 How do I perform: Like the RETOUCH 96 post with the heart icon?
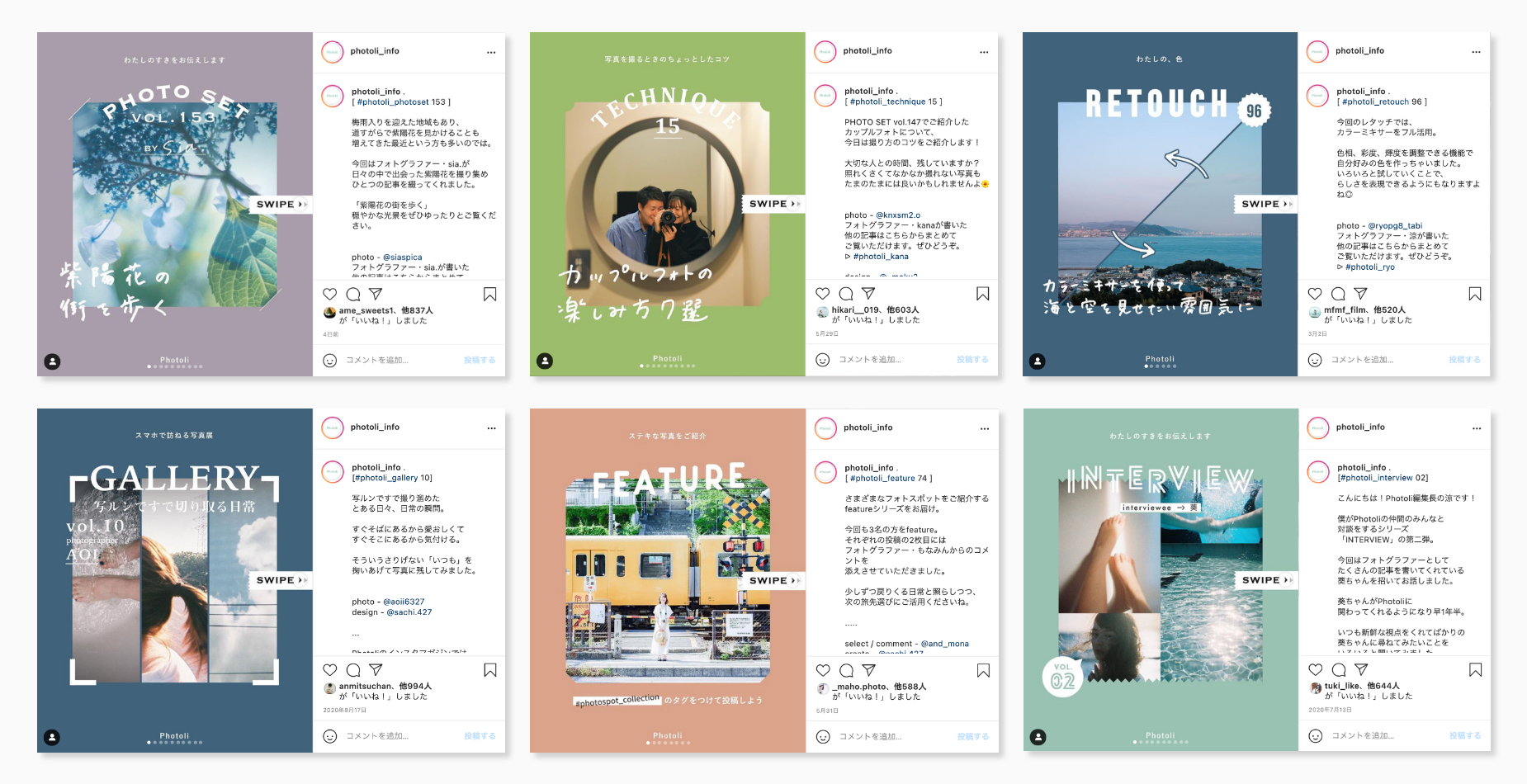[x=1315, y=293]
